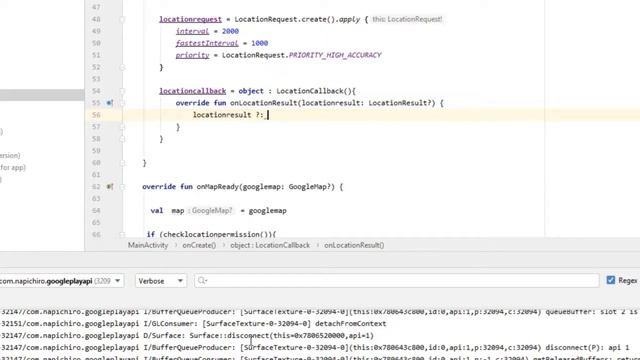This screenshot has height=360, width=640.
Task: Toggle the Regex checkbox
Action: coord(611,280)
